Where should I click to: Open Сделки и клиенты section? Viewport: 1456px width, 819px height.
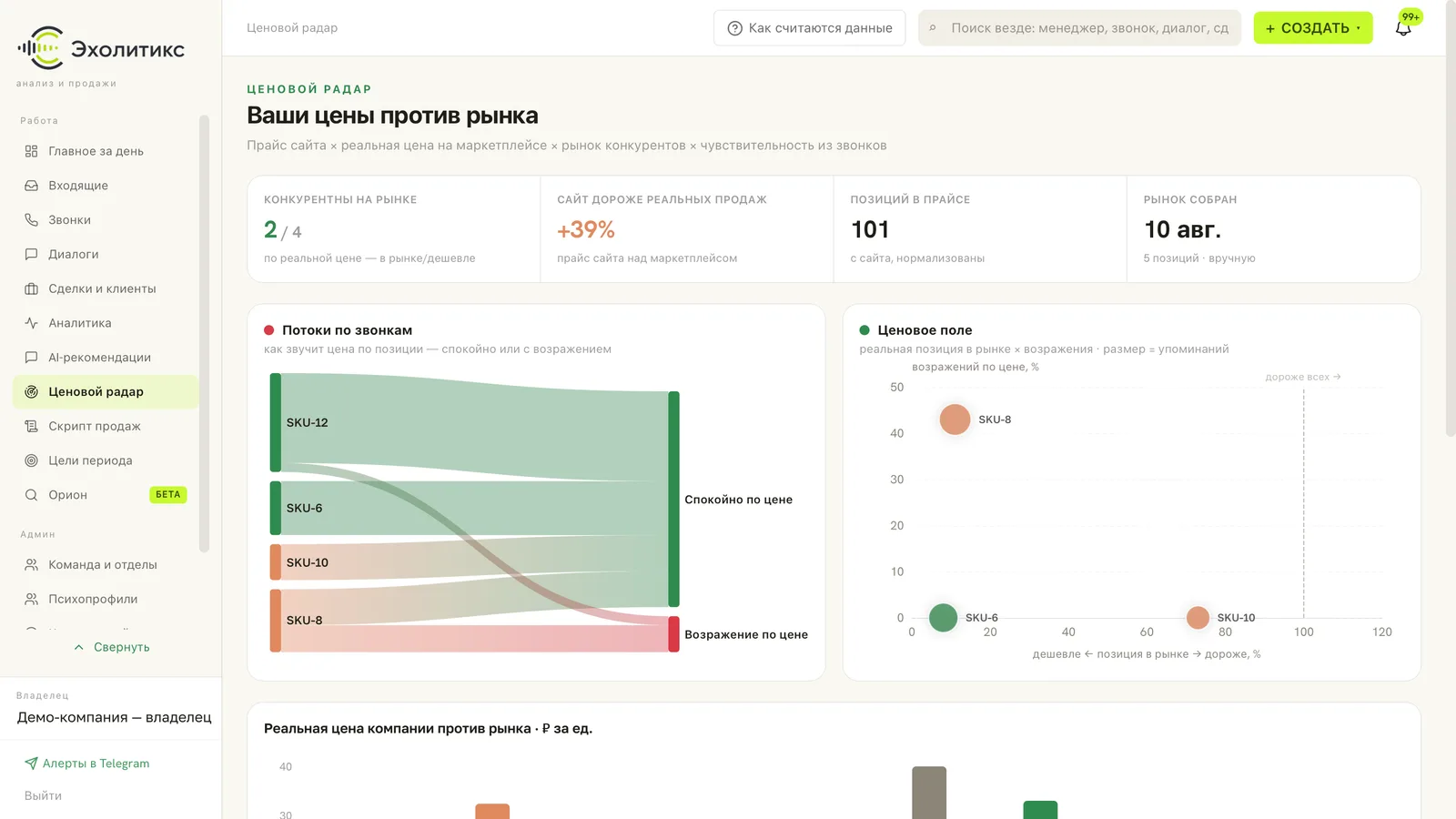(106, 288)
